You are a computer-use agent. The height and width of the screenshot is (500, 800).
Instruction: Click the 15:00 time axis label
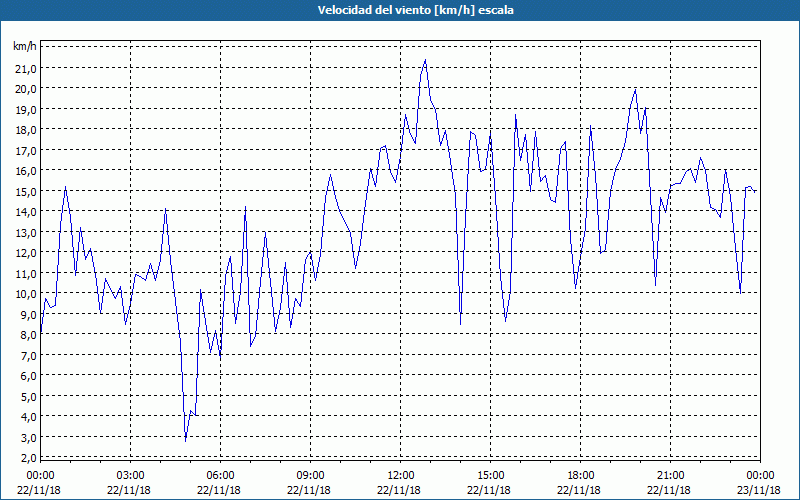490,476
